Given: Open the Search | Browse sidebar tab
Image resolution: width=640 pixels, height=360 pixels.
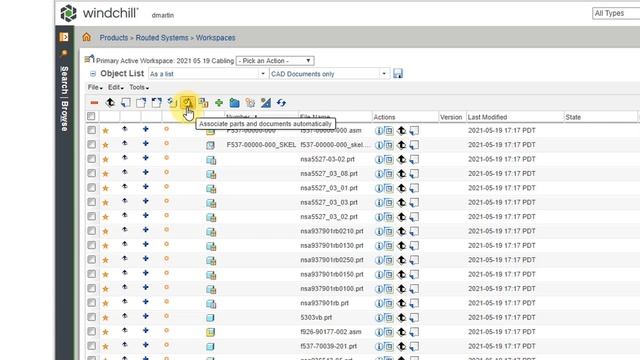Looking at the screenshot, I should (64, 98).
